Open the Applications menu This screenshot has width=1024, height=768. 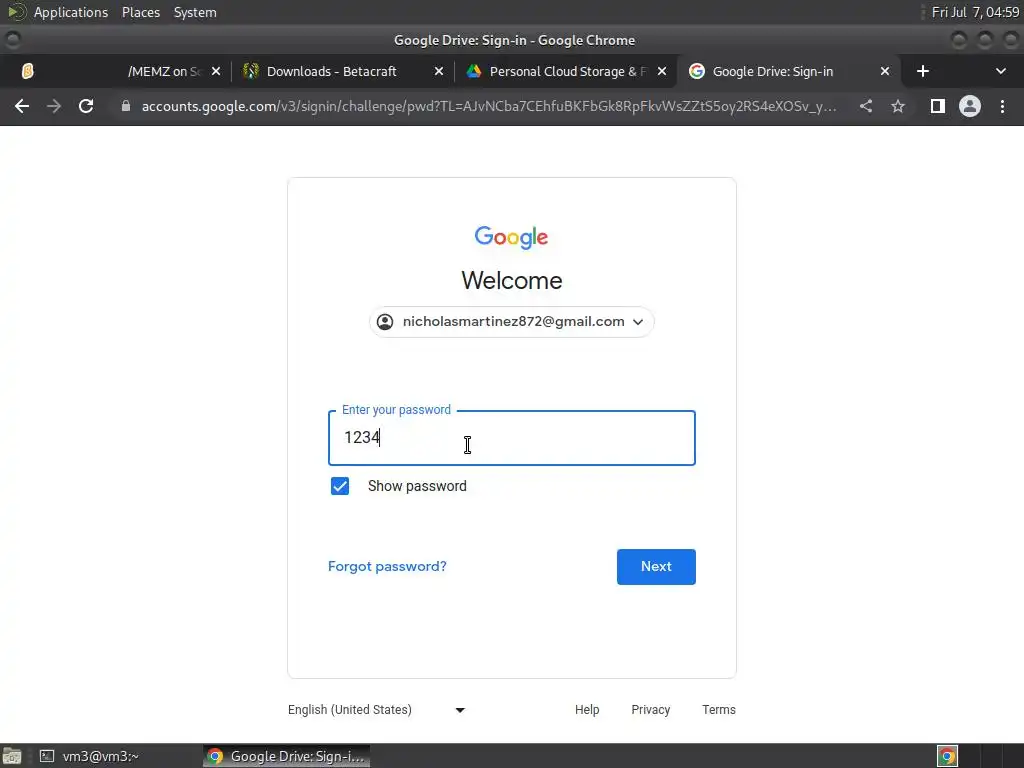pyautogui.click(x=71, y=12)
